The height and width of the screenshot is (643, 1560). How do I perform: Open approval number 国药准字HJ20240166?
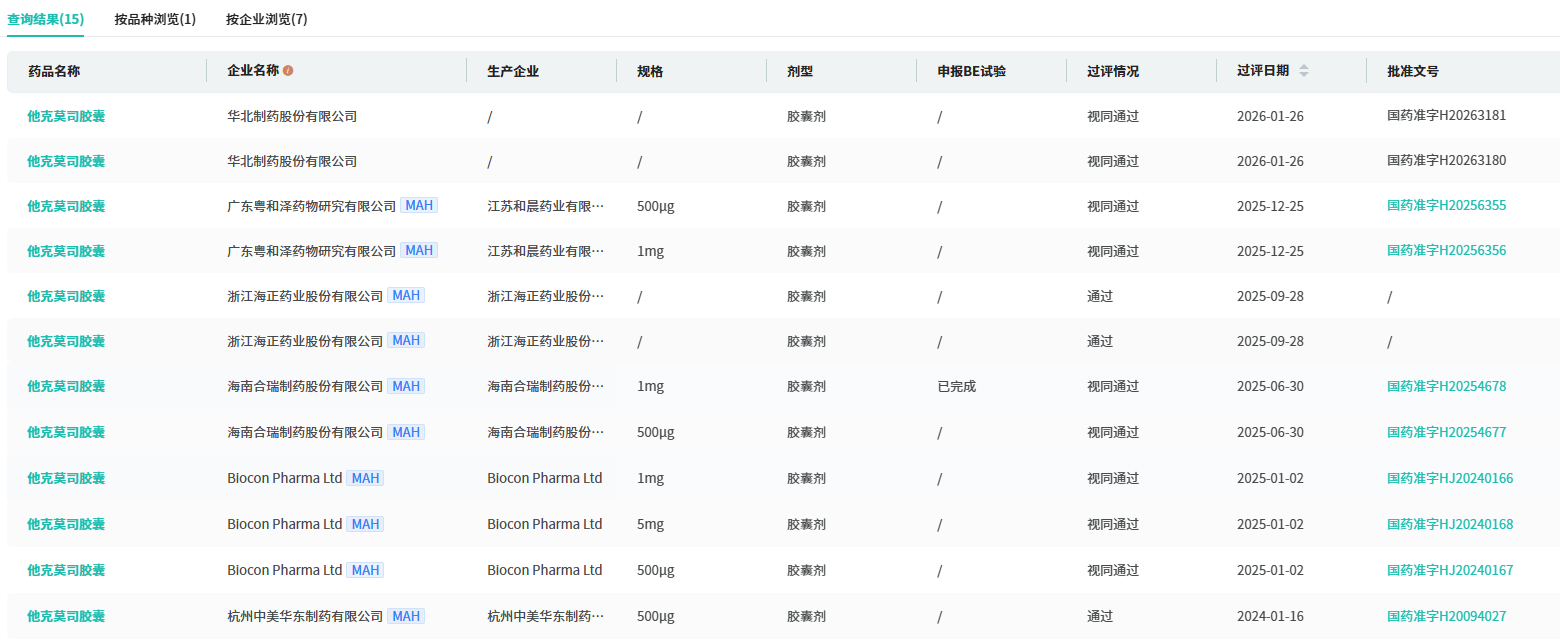point(1450,478)
